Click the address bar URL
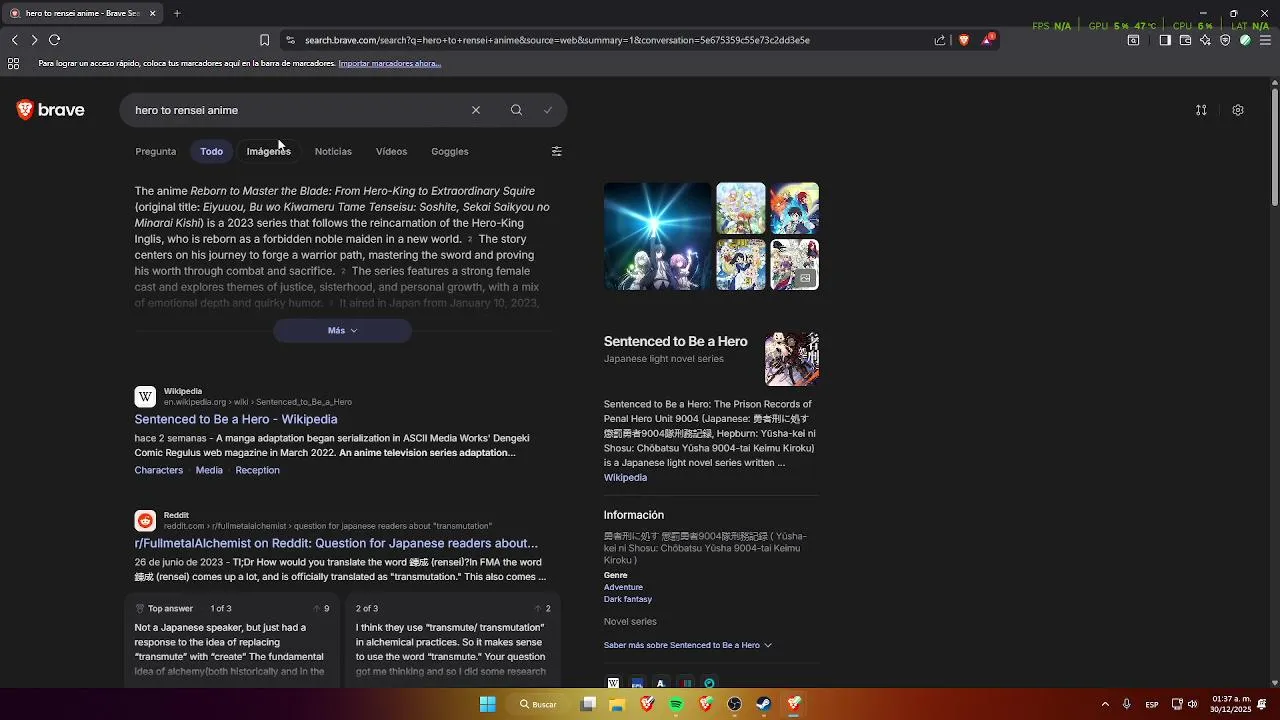This screenshot has height=720, width=1280. [557, 40]
